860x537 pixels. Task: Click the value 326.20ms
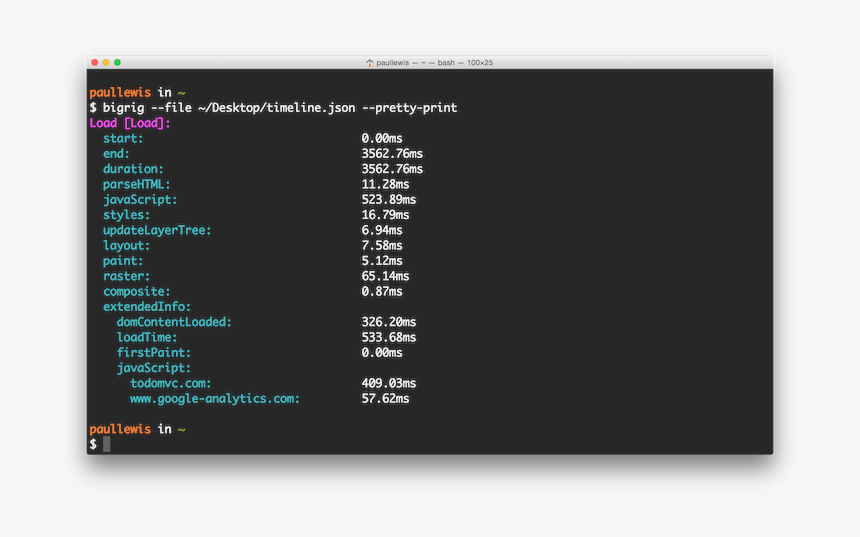pos(388,322)
